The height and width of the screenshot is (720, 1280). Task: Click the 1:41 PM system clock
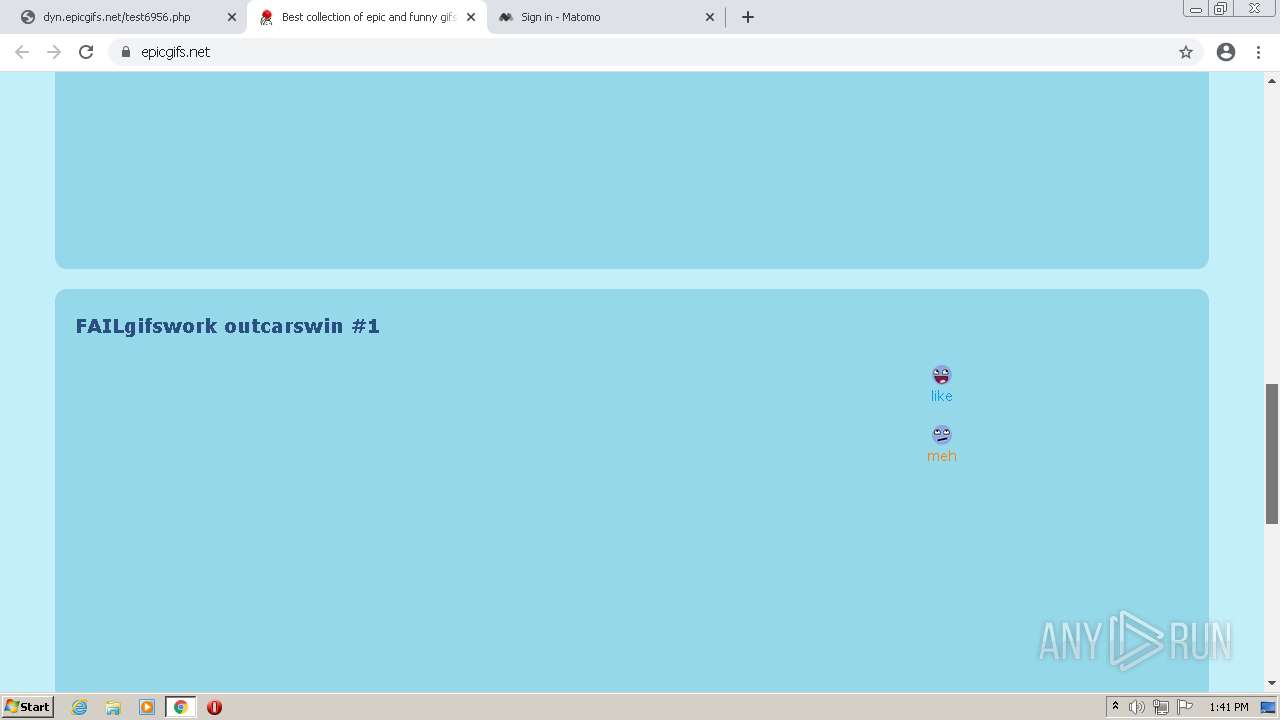1229,707
